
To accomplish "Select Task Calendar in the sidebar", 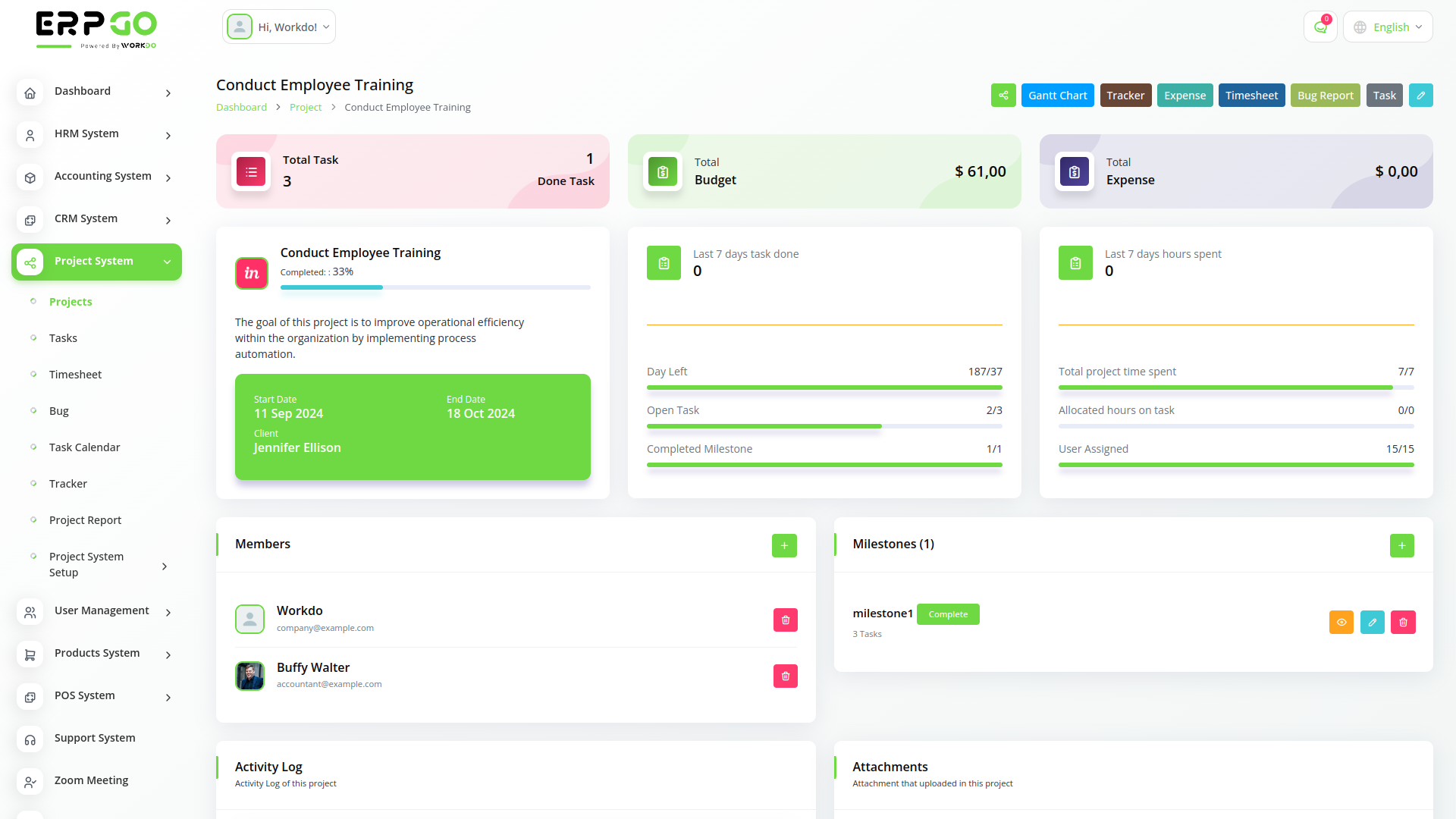I will point(84,447).
